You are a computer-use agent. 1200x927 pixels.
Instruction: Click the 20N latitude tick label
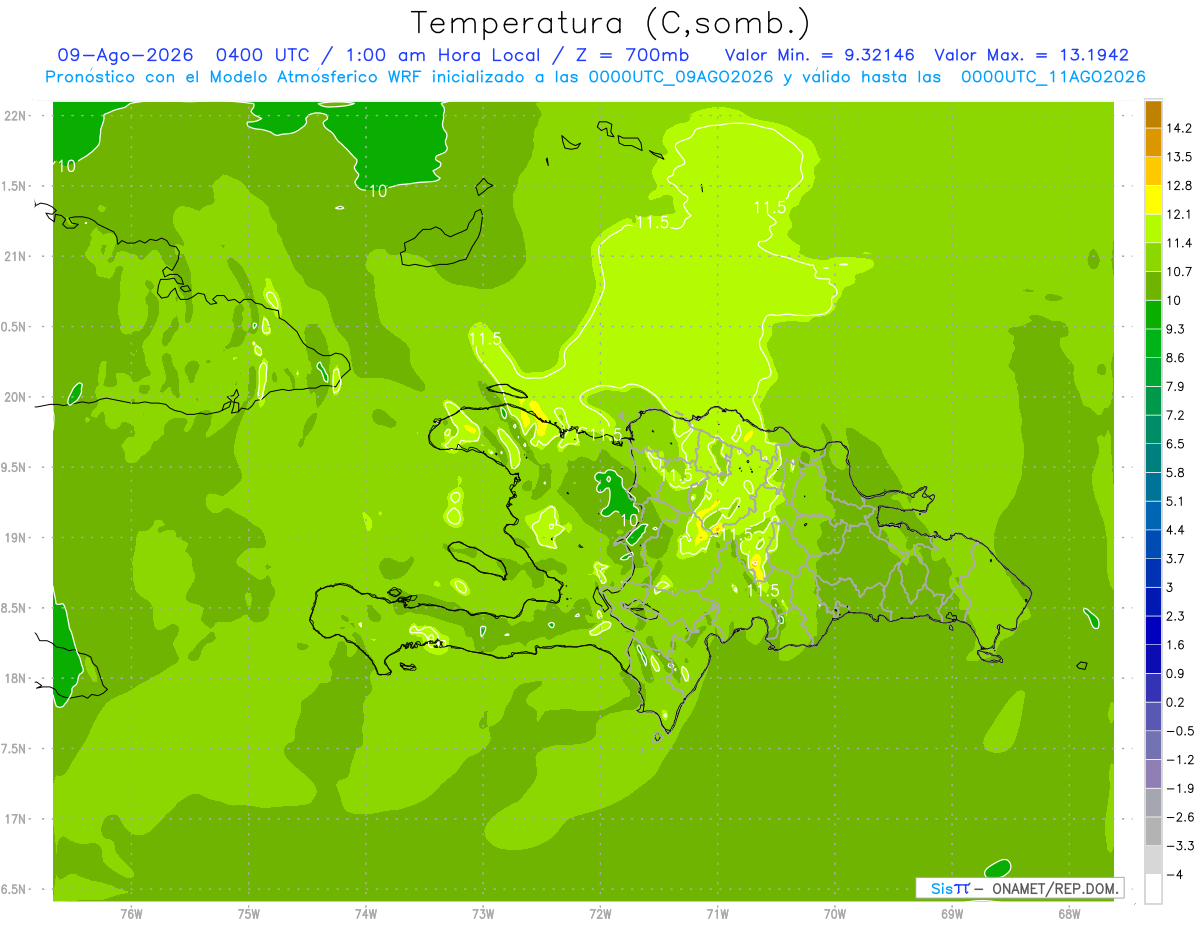tap(15, 397)
